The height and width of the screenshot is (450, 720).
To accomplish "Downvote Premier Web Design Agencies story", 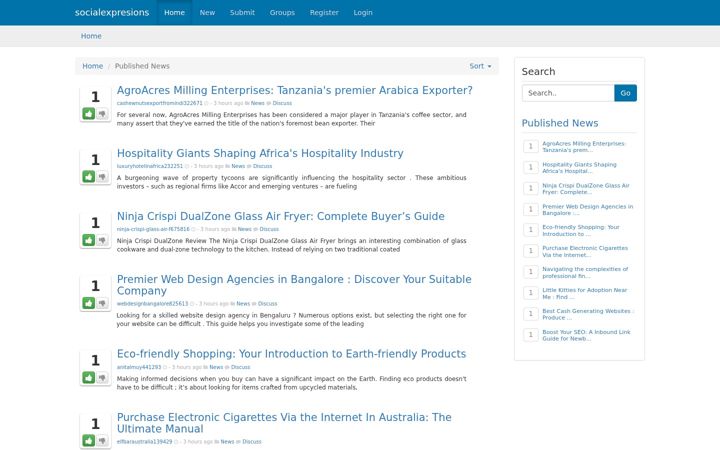I will [x=102, y=303].
